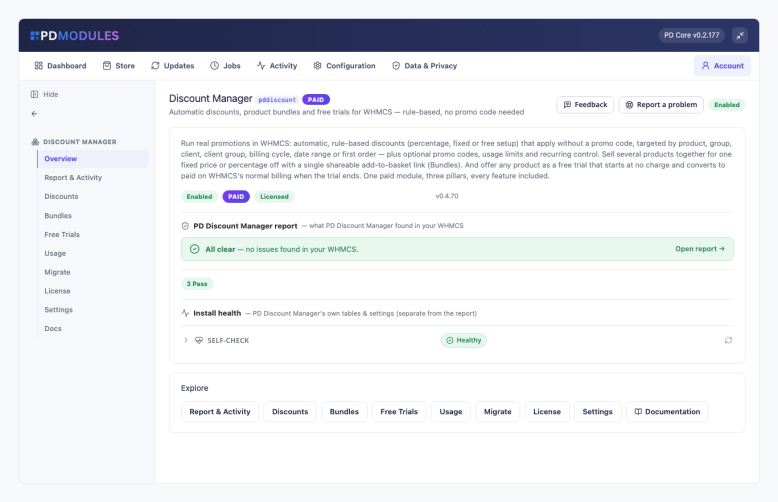Viewport: 778px width, 502px height.
Task: Click the Explore Settings button
Action: [597, 412]
